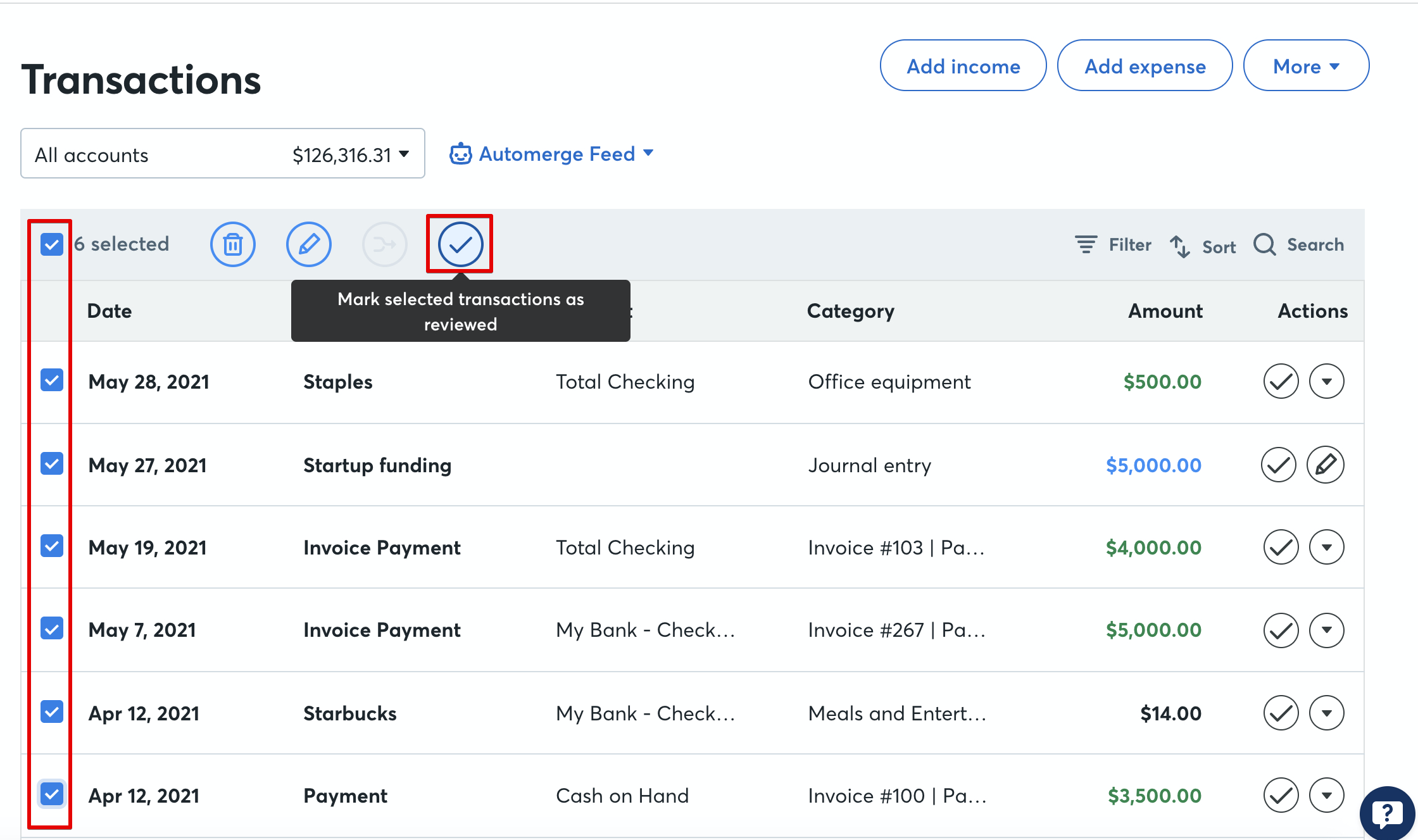Click the bulk edit pencil icon
The image size is (1418, 840).
pos(309,244)
